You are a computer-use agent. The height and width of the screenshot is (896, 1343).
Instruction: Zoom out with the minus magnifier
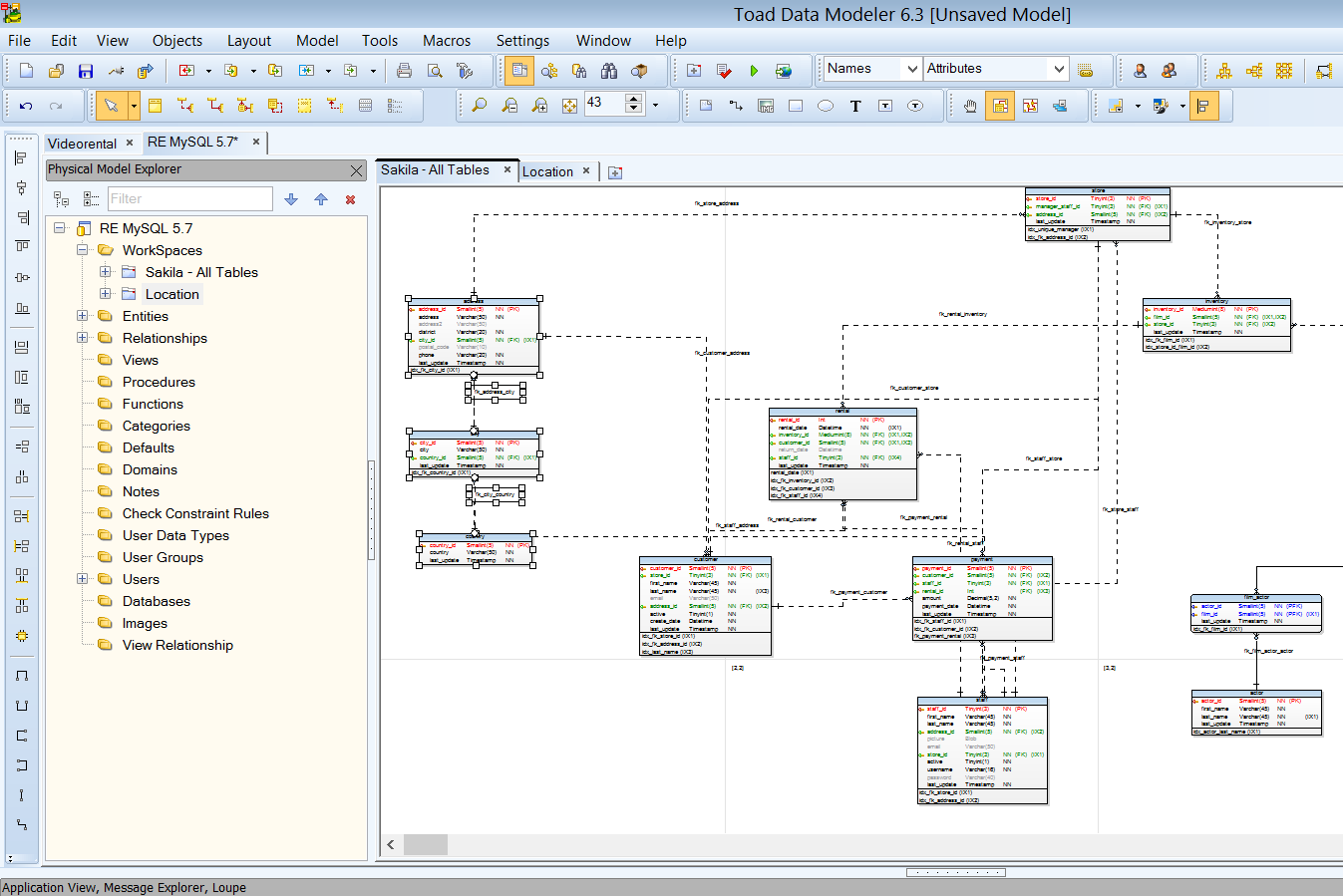pyautogui.click(x=509, y=106)
